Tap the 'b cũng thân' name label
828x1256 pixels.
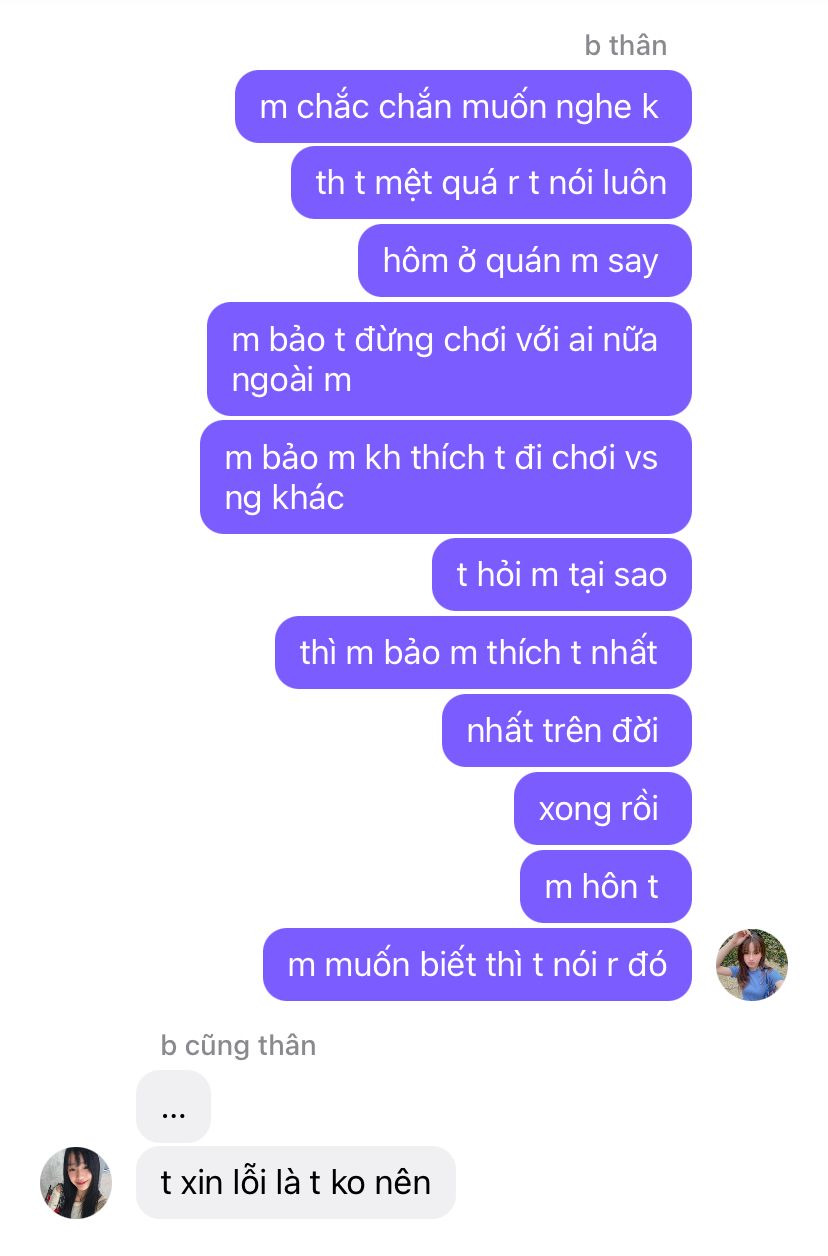tap(238, 1045)
